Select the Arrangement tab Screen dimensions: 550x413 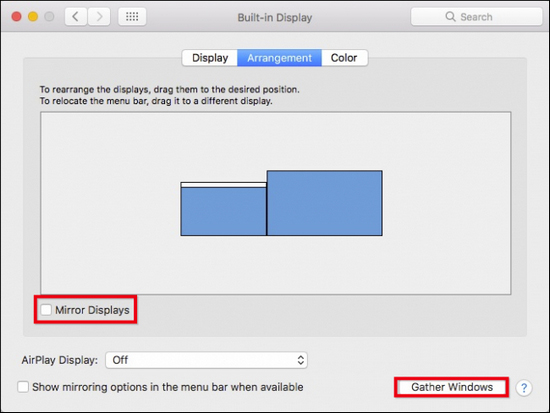pyautogui.click(x=280, y=58)
